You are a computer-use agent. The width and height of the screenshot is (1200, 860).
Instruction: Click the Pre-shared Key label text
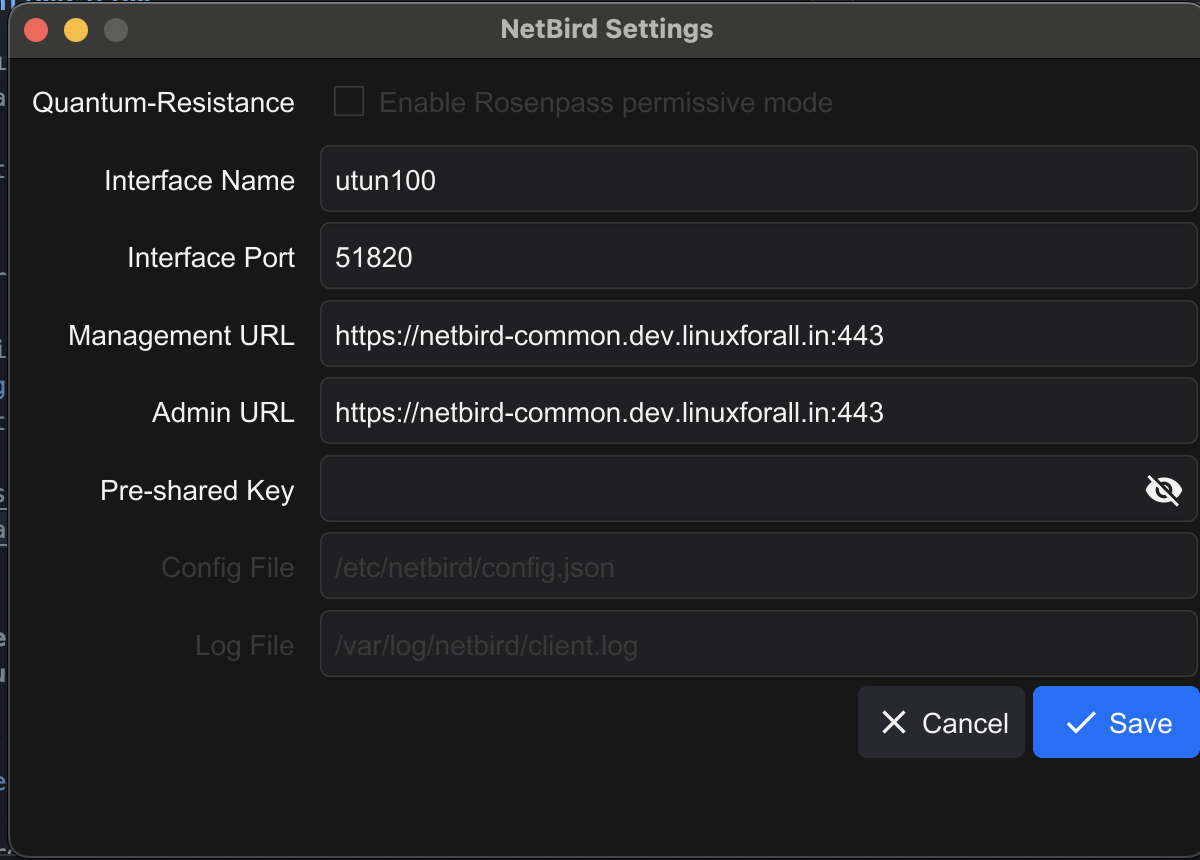[x=197, y=491]
